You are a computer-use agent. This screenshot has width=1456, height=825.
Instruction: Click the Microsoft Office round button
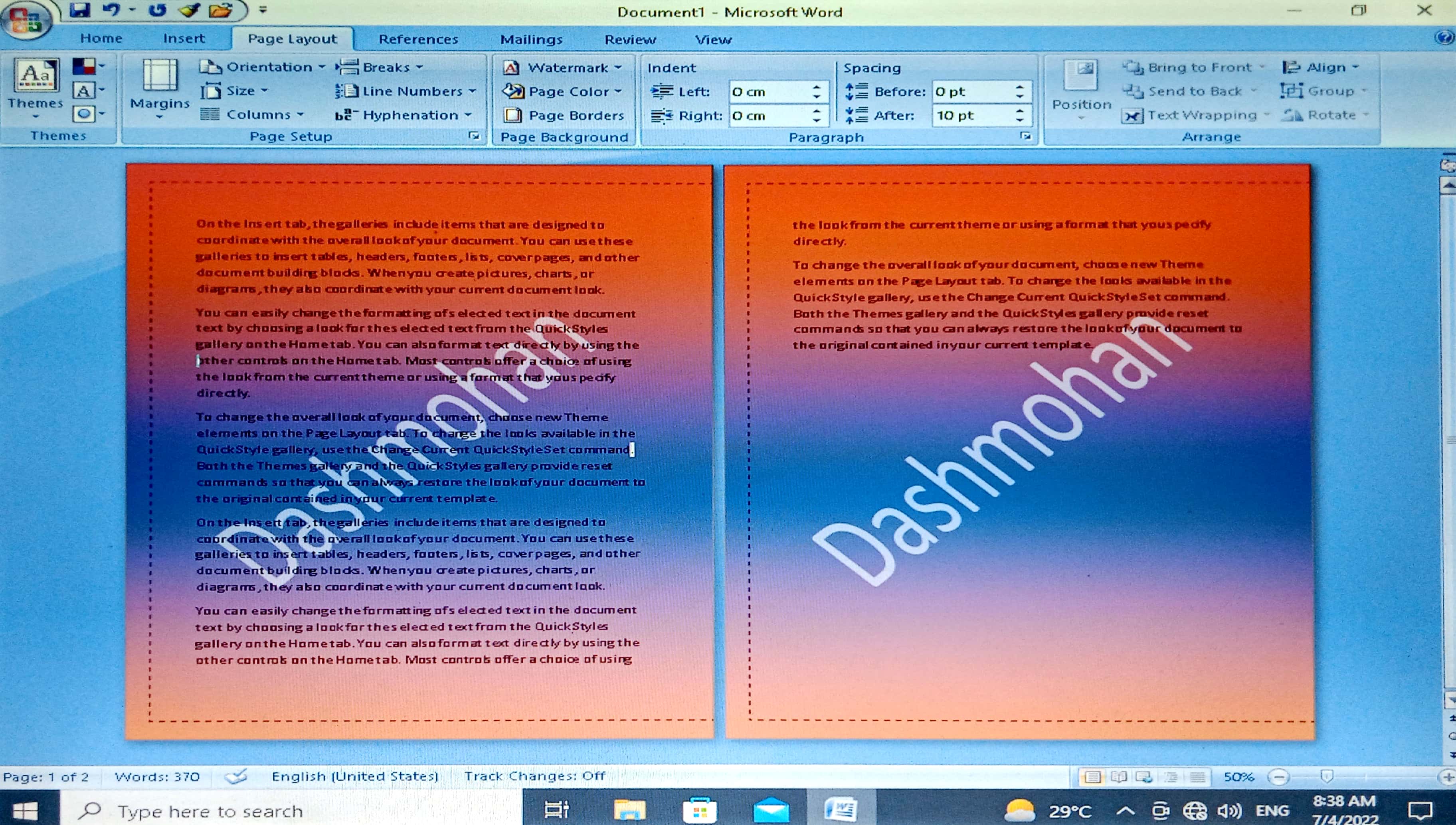pyautogui.click(x=25, y=20)
